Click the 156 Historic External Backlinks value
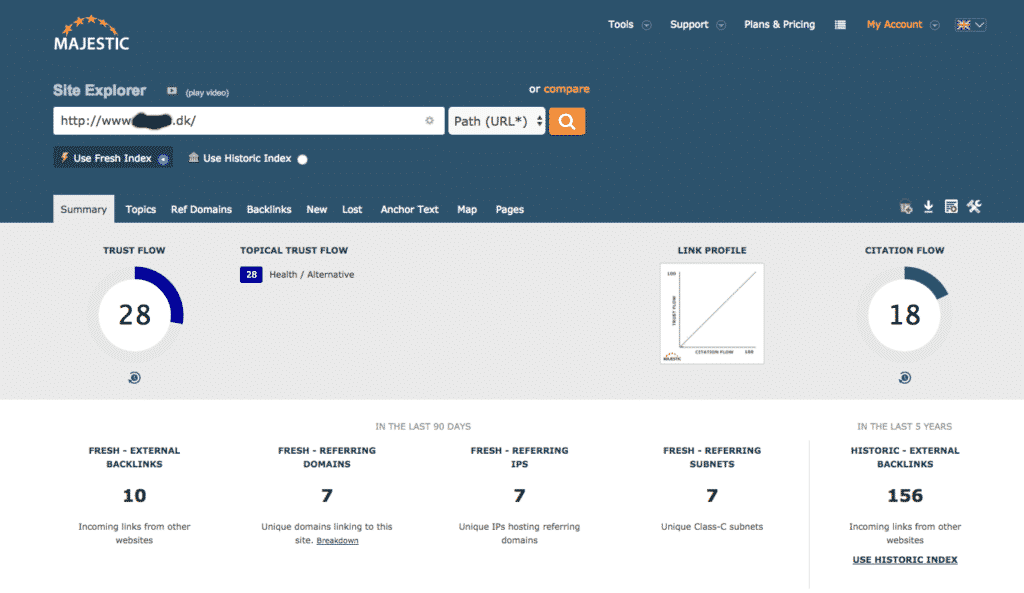The height and width of the screenshot is (593, 1024). 905,496
